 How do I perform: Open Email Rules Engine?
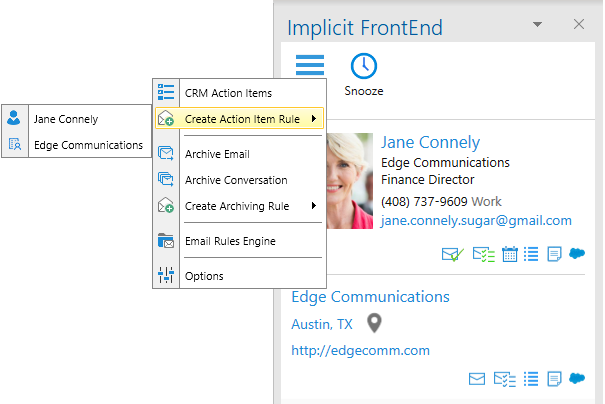click(x=230, y=241)
